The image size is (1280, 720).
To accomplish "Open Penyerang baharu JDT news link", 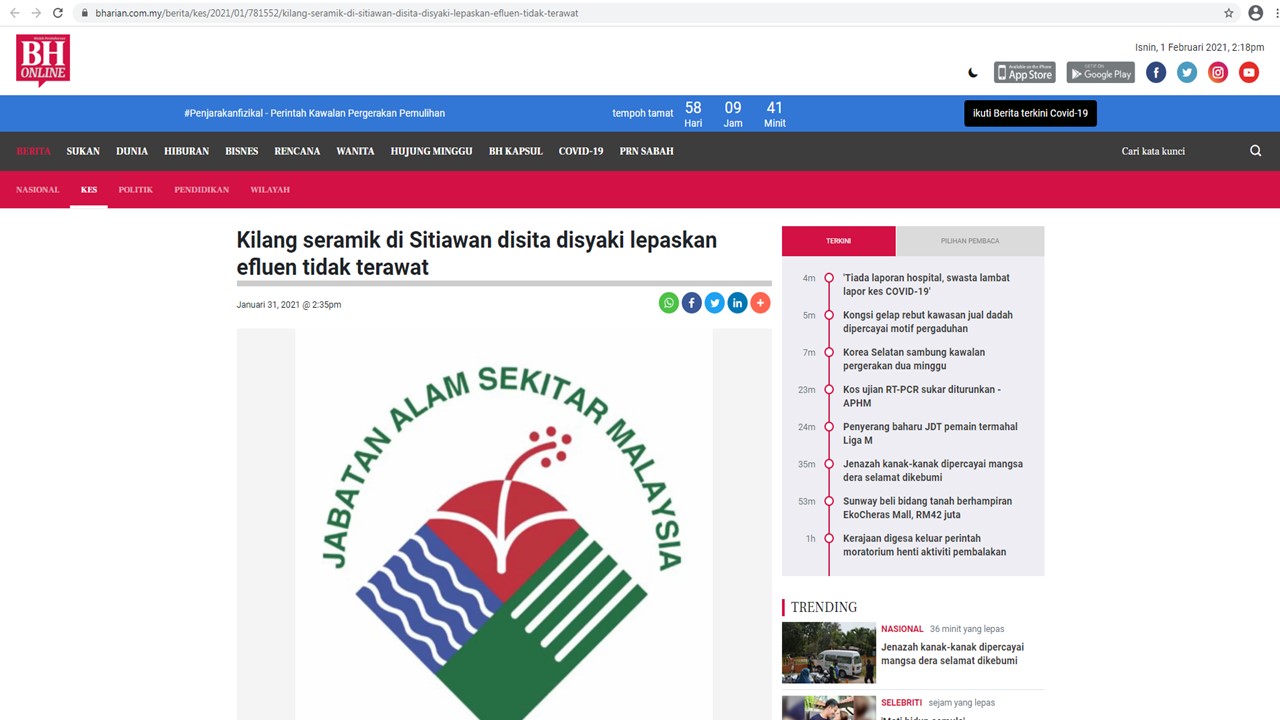I will 930,433.
